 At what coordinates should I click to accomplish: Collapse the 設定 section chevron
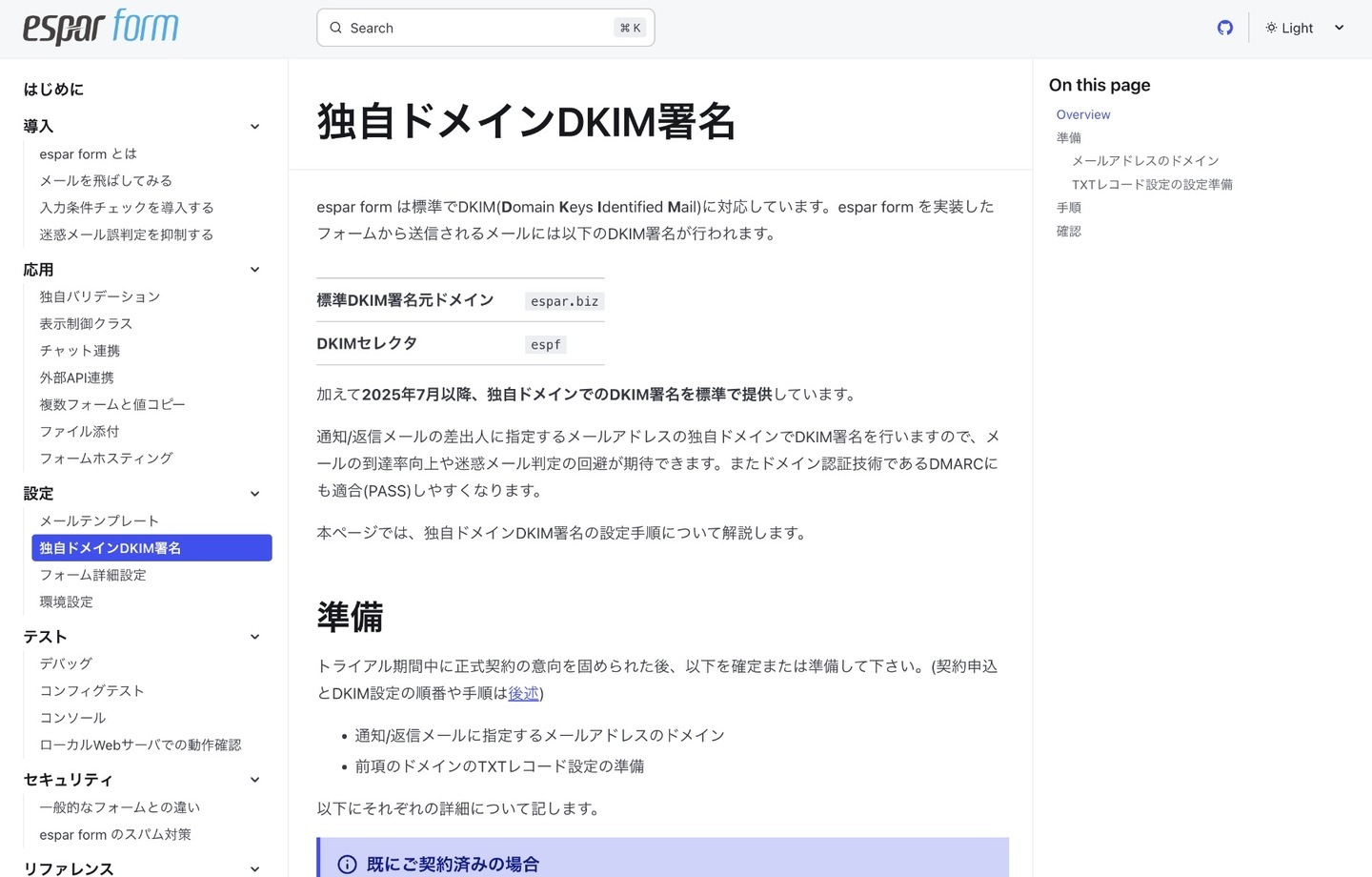tap(254, 494)
